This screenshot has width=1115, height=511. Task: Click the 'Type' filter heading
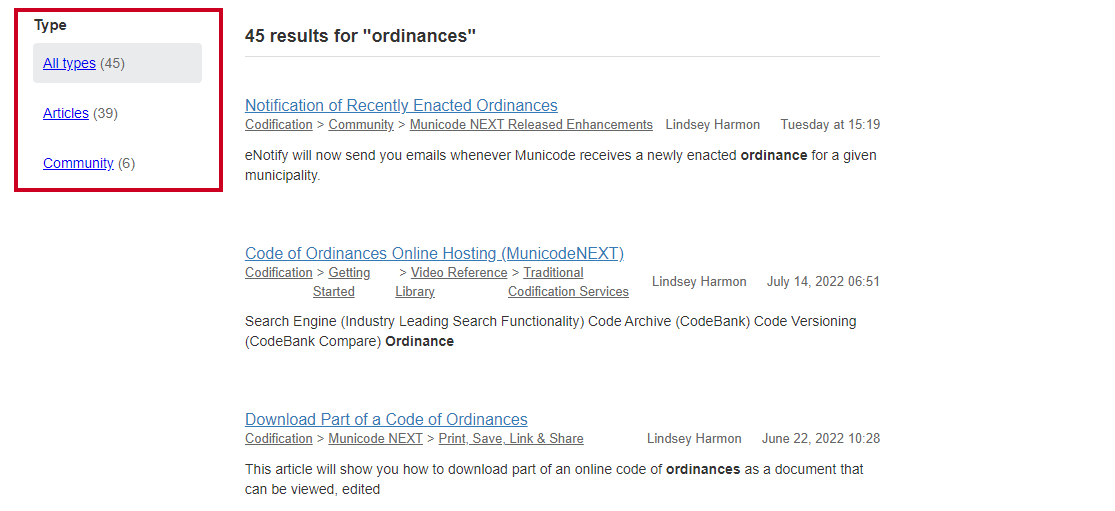50,25
